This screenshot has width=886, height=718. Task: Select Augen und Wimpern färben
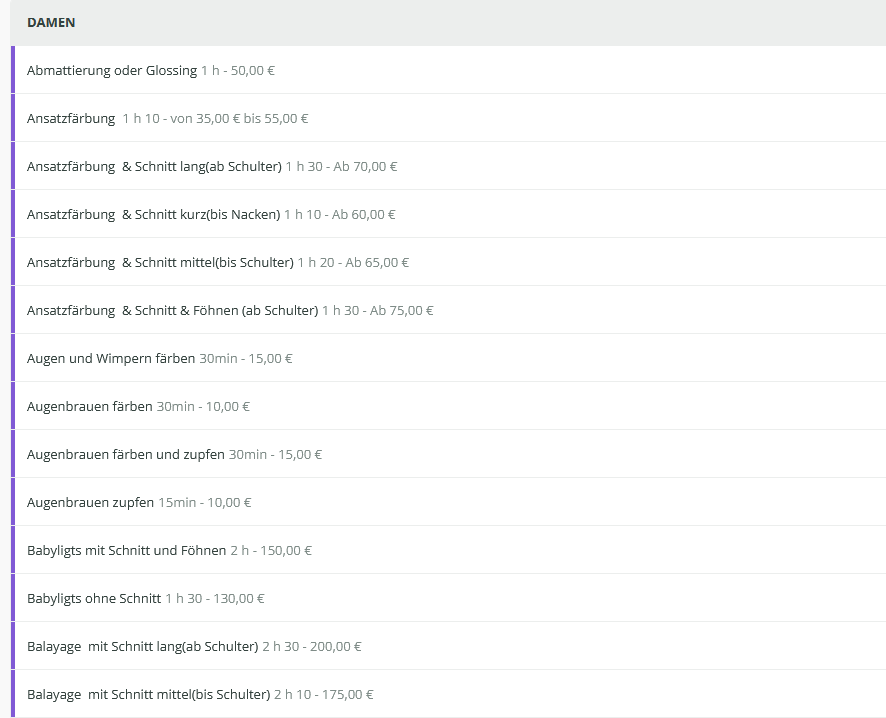point(111,359)
